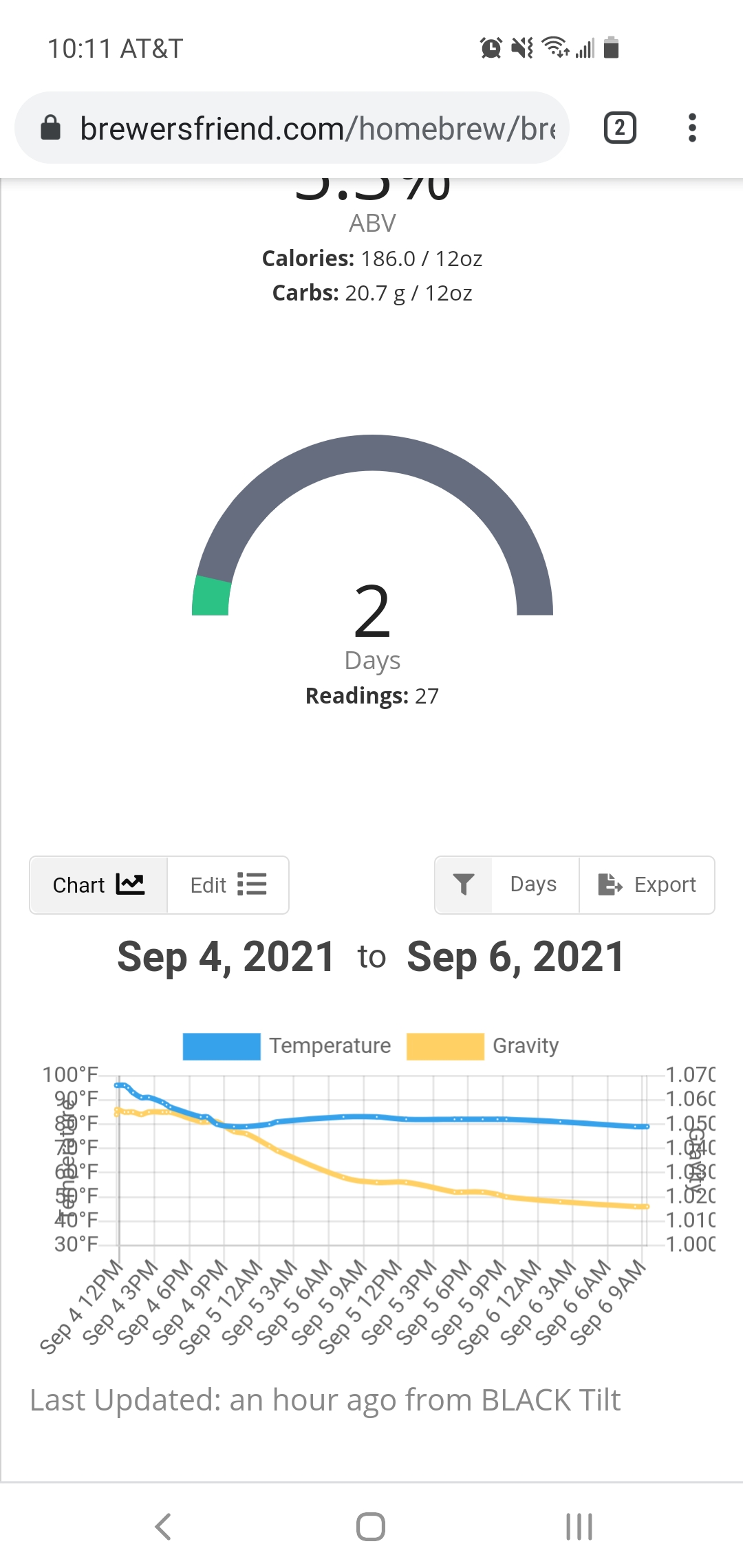
Task: Tap the alarm clock status icon
Action: 491,48
